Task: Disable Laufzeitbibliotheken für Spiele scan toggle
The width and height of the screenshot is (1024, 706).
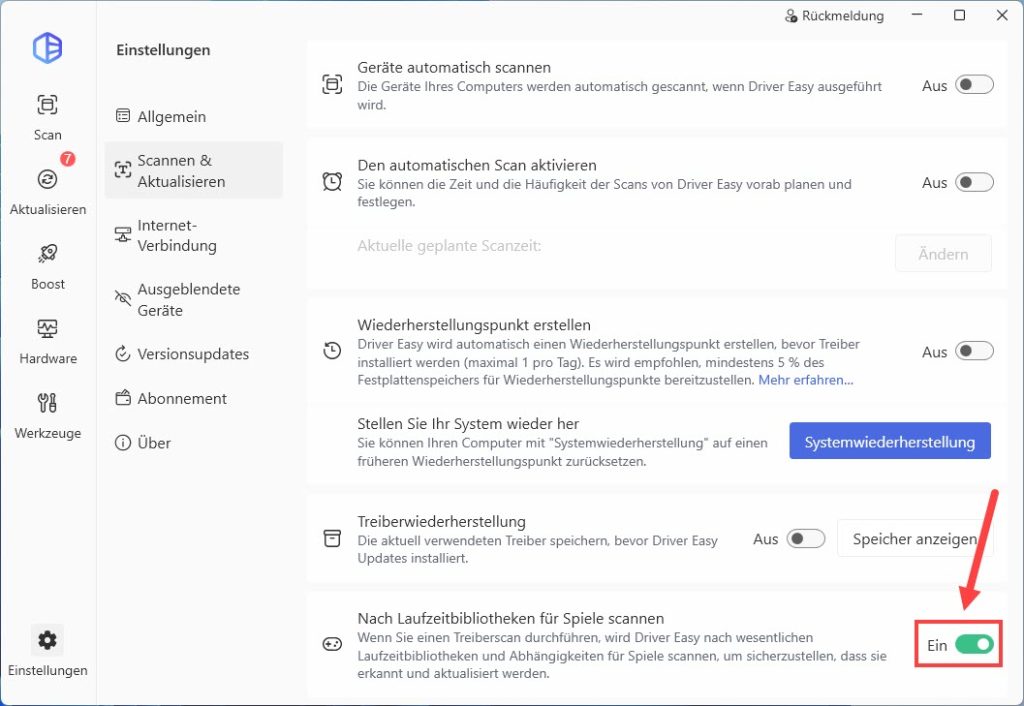Action: pos(974,645)
